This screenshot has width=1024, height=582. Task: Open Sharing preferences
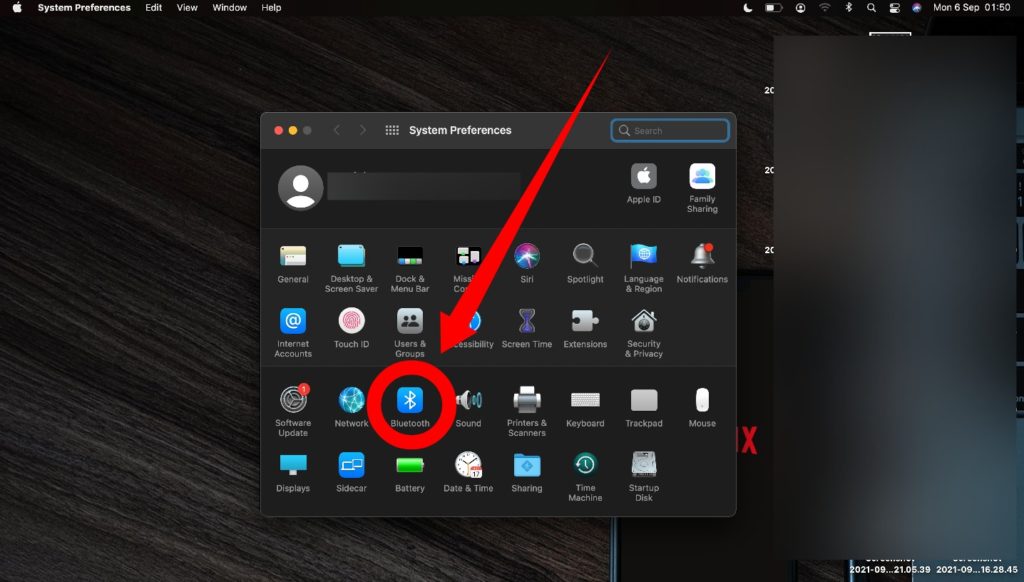526,472
